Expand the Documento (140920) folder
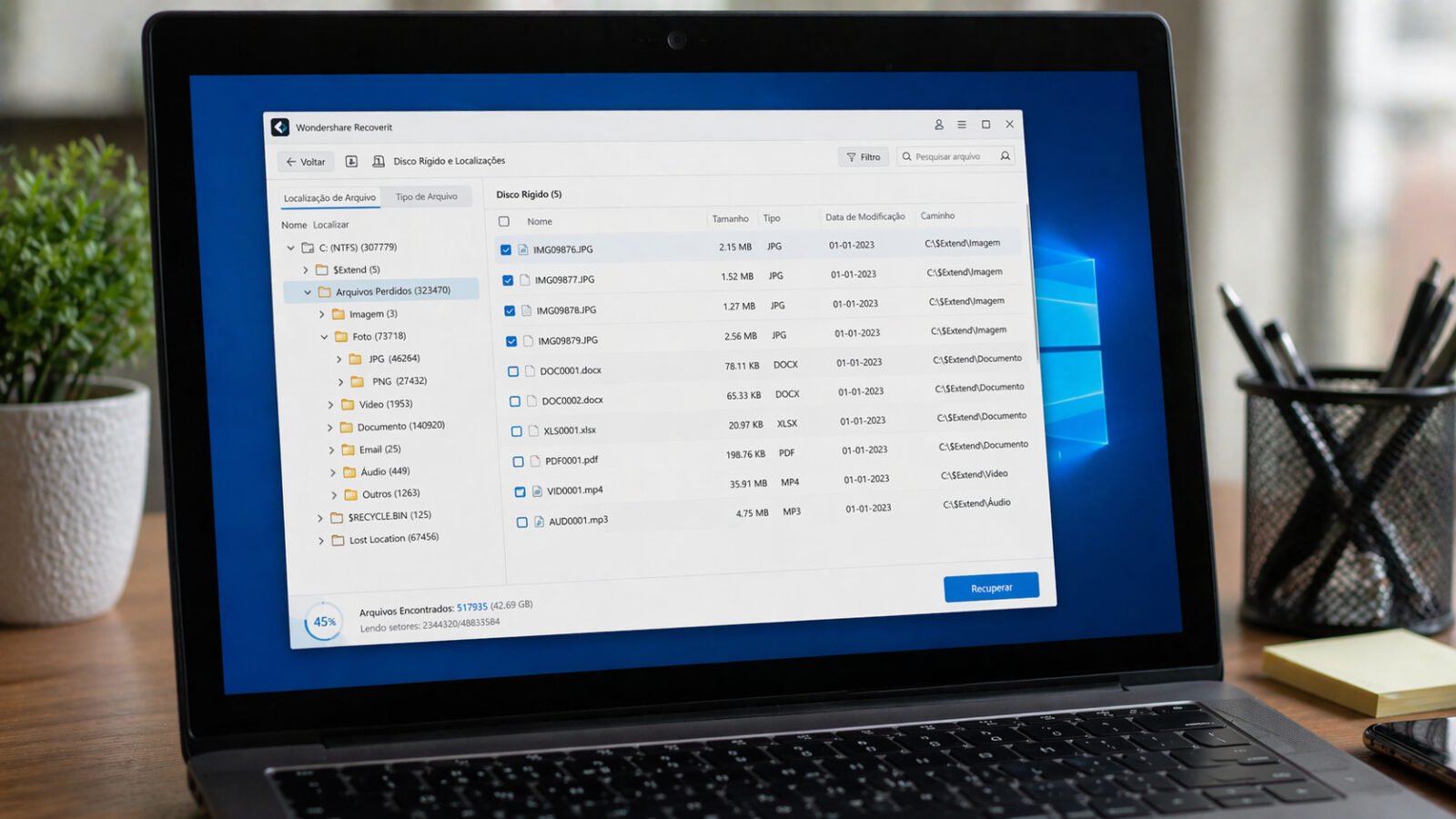 [x=330, y=427]
